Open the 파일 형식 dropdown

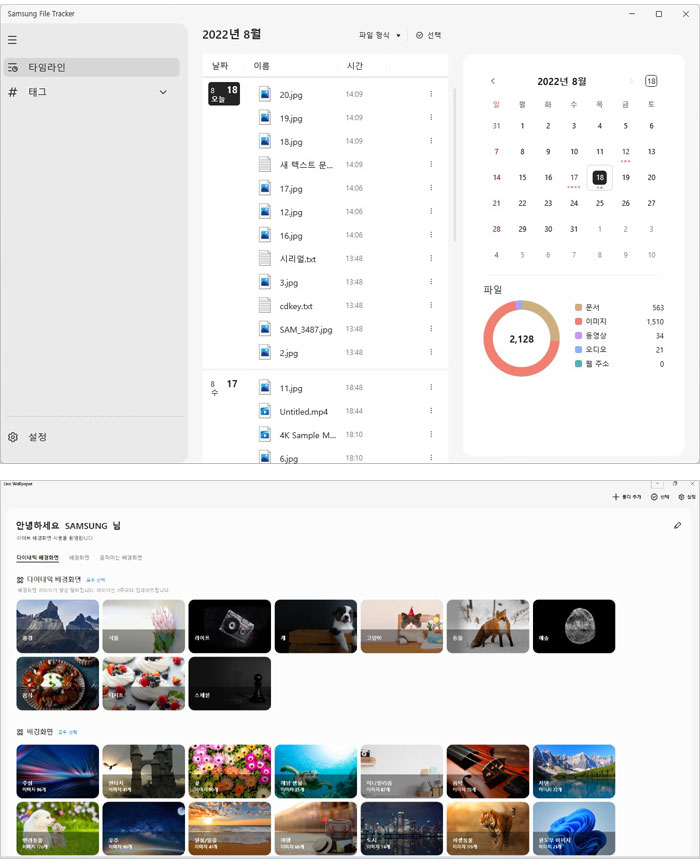[x=380, y=35]
